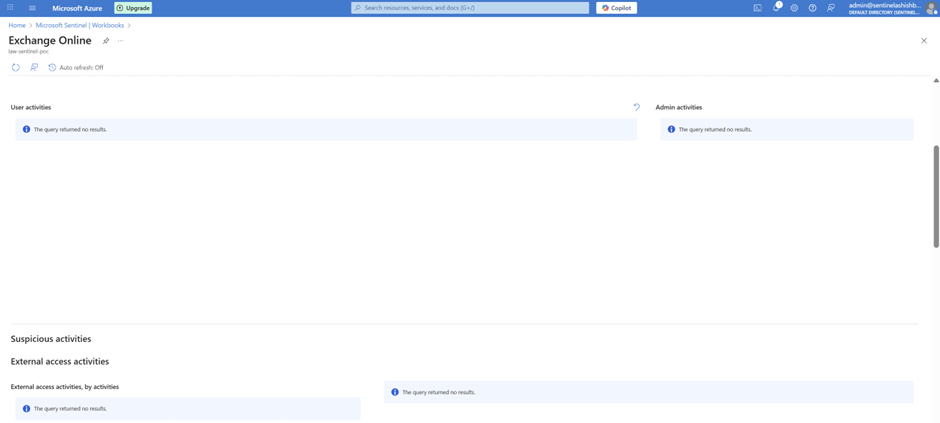Open the help question mark icon
Image resolution: width=940 pixels, height=423 pixels.
812,8
